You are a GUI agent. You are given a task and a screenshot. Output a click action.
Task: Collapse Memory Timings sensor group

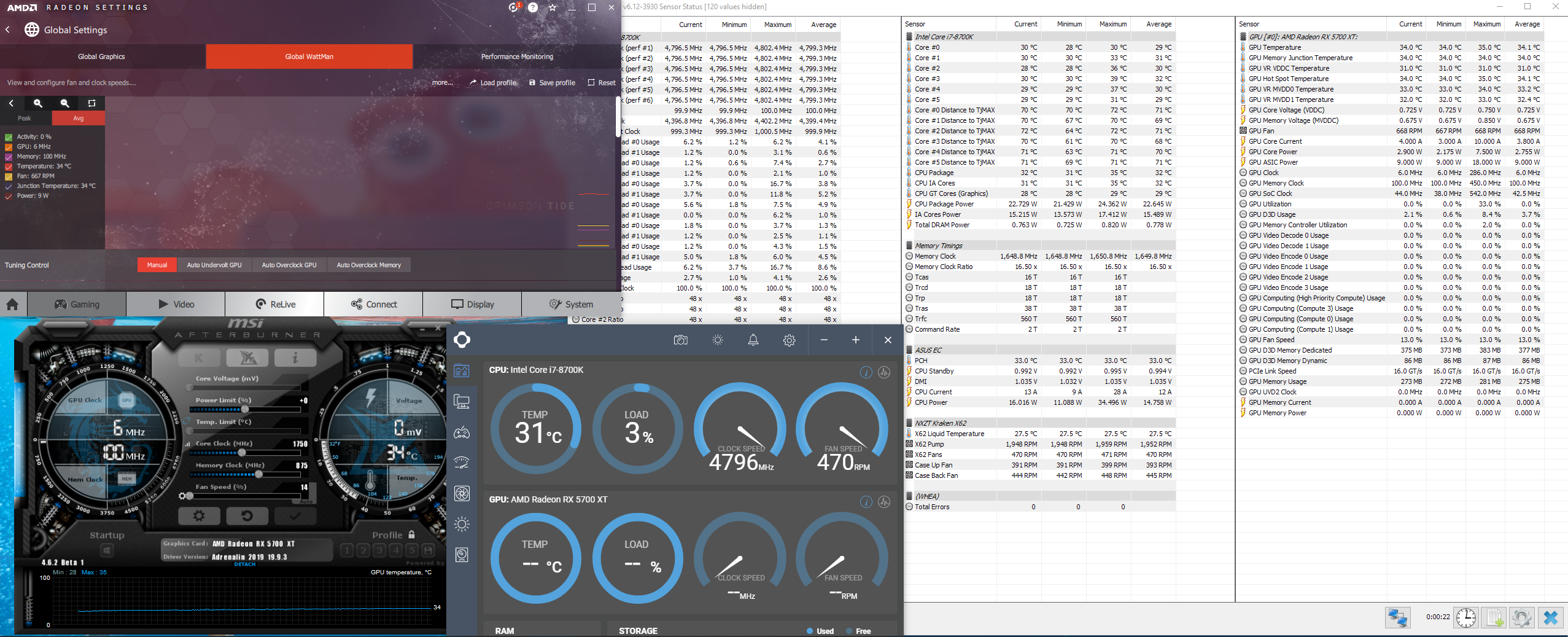tap(909, 246)
